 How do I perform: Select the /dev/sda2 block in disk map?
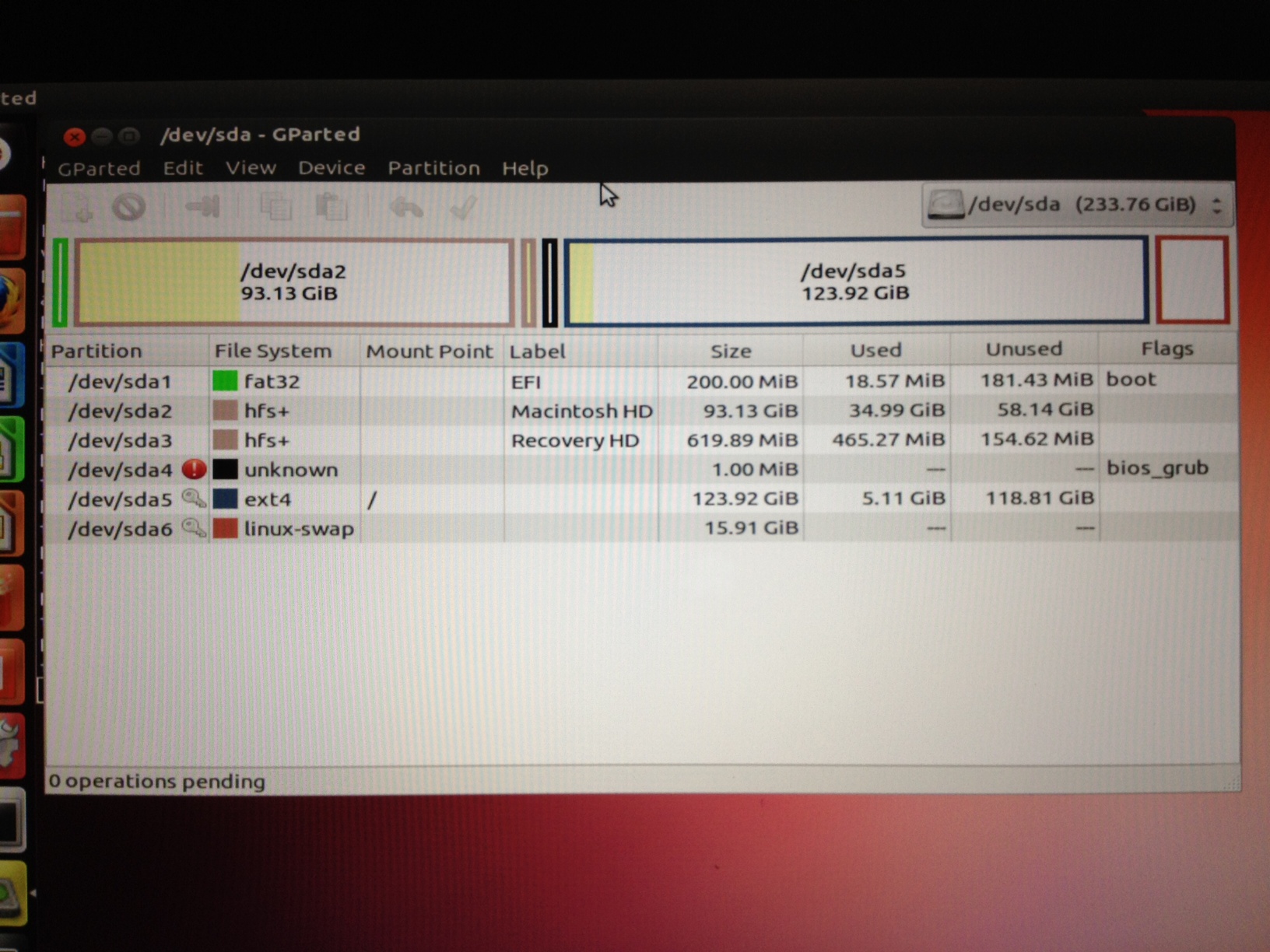294,282
